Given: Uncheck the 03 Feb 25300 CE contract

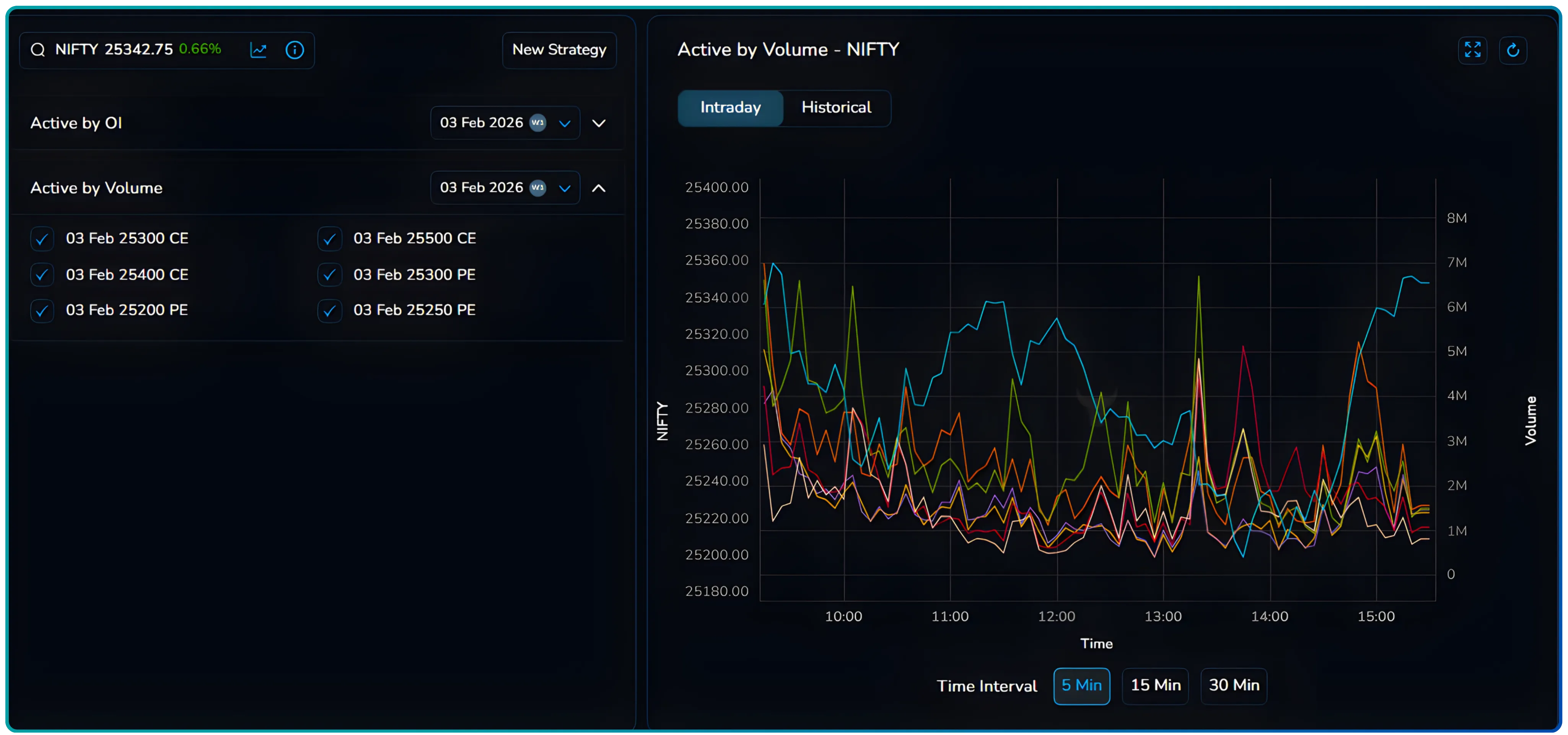Looking at the screenshot, I should point(41,238).
